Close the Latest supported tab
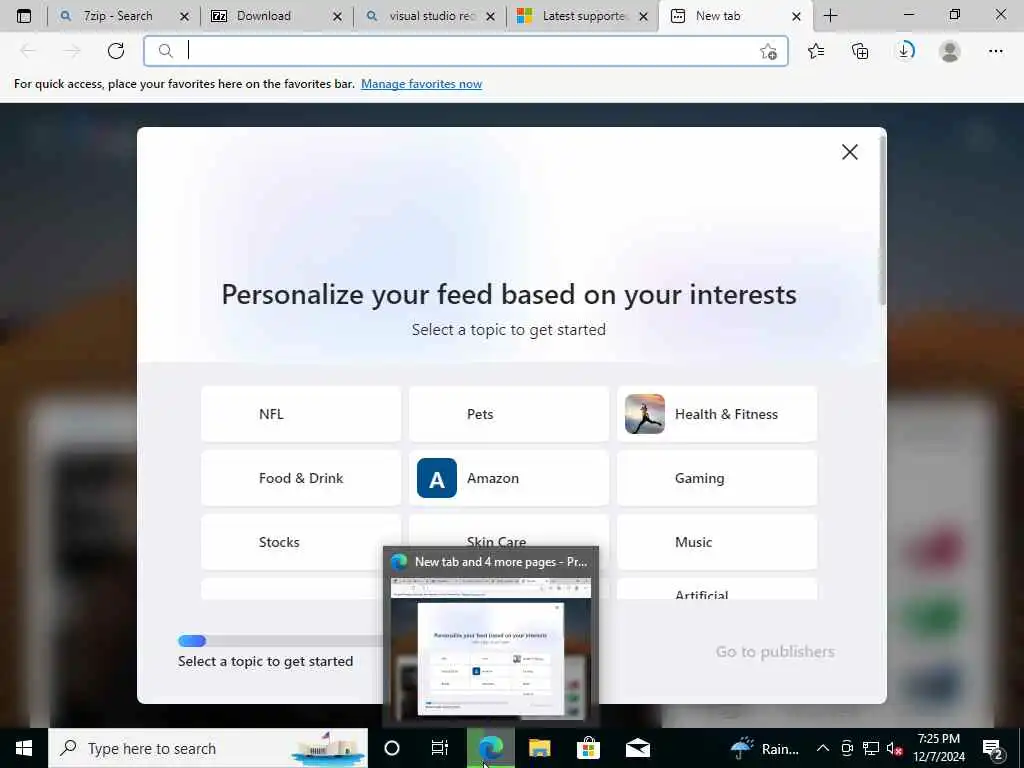1024x768 pixels. [x=643, y=16]
